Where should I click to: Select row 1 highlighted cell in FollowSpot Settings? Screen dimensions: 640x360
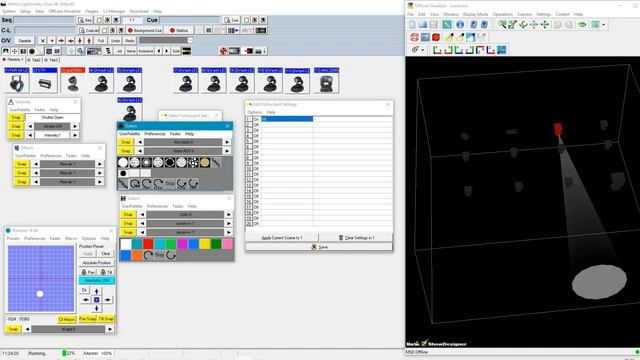(x=287, y=119)
